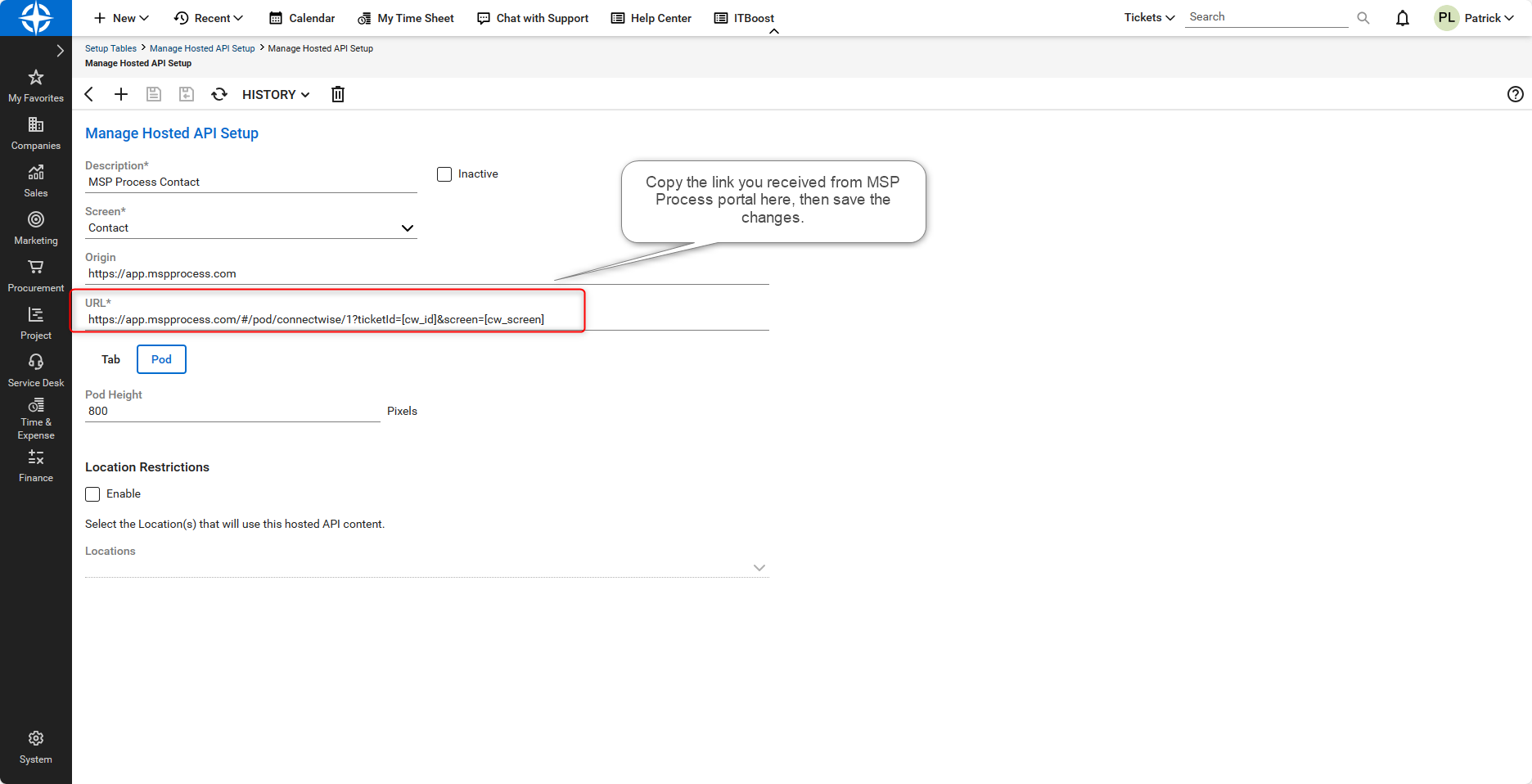Click the Description field
This screenshot has height=784, width=1532.
tap(251, 182)
